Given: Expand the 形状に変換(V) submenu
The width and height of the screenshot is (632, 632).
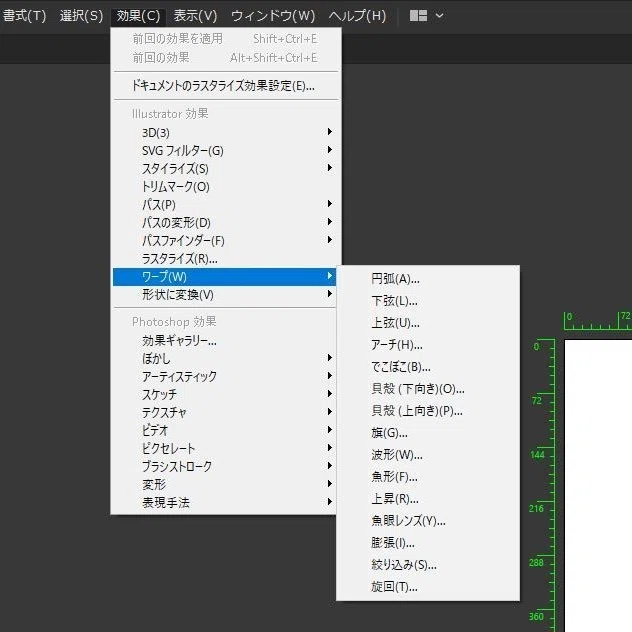Looking at the screenshot, I should (226, 295).
